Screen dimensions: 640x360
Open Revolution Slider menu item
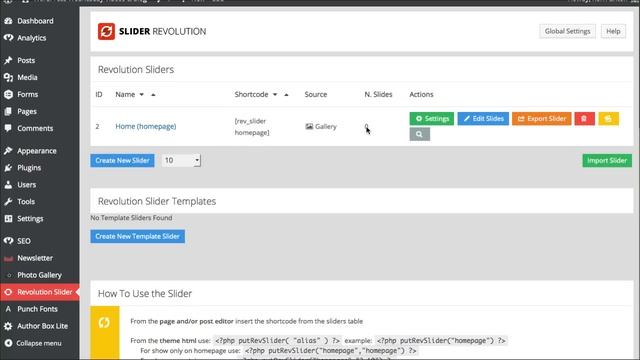pos(40,292)
